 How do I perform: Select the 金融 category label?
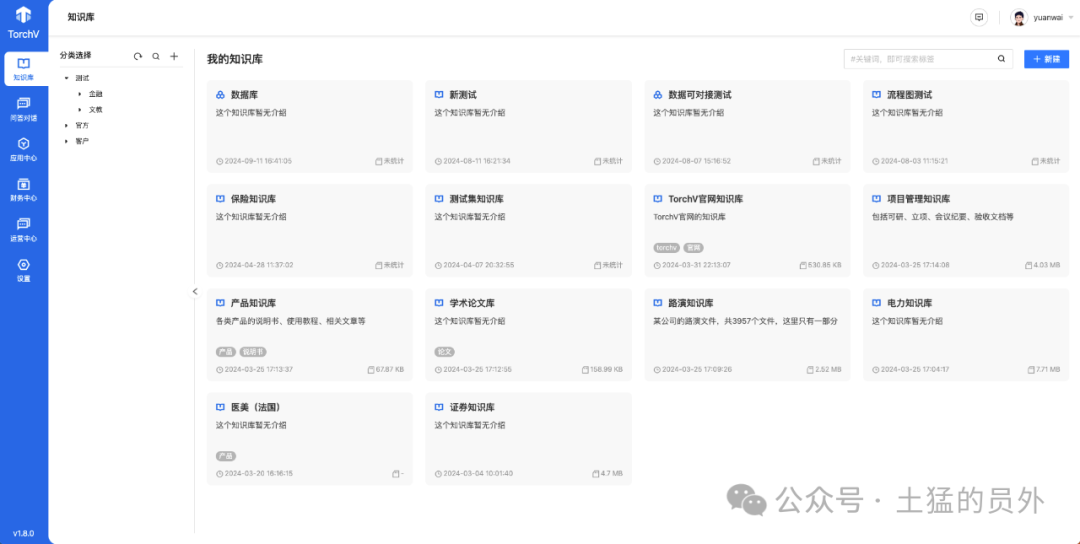point(96,94)
